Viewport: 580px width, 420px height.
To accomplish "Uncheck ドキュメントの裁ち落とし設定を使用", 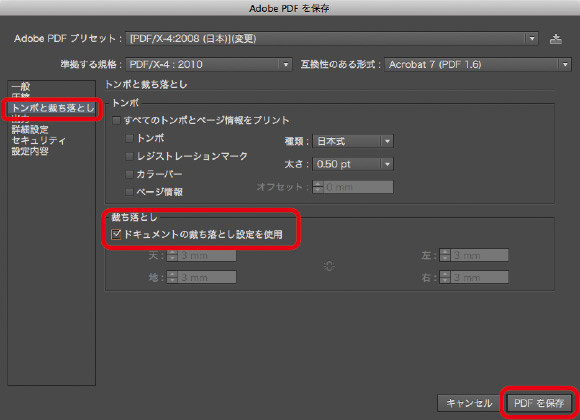I will pyautogui.click(x=116, y=234).
